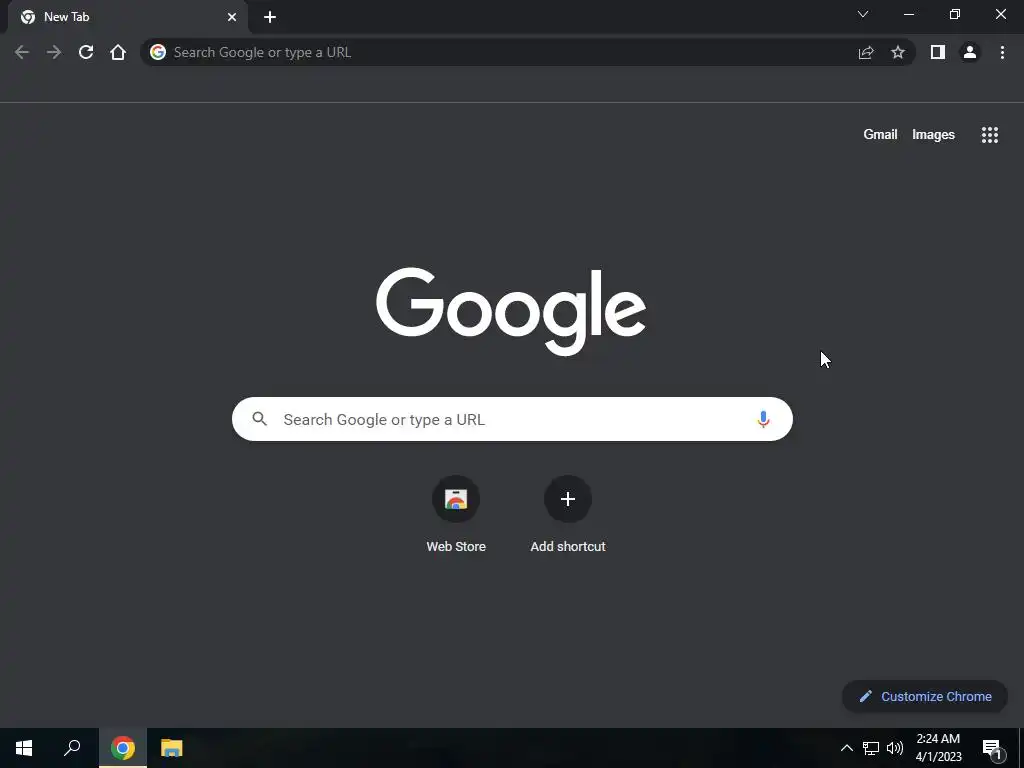
Task: Bookmark this tab with the star icon
Action: coord(898,52)
